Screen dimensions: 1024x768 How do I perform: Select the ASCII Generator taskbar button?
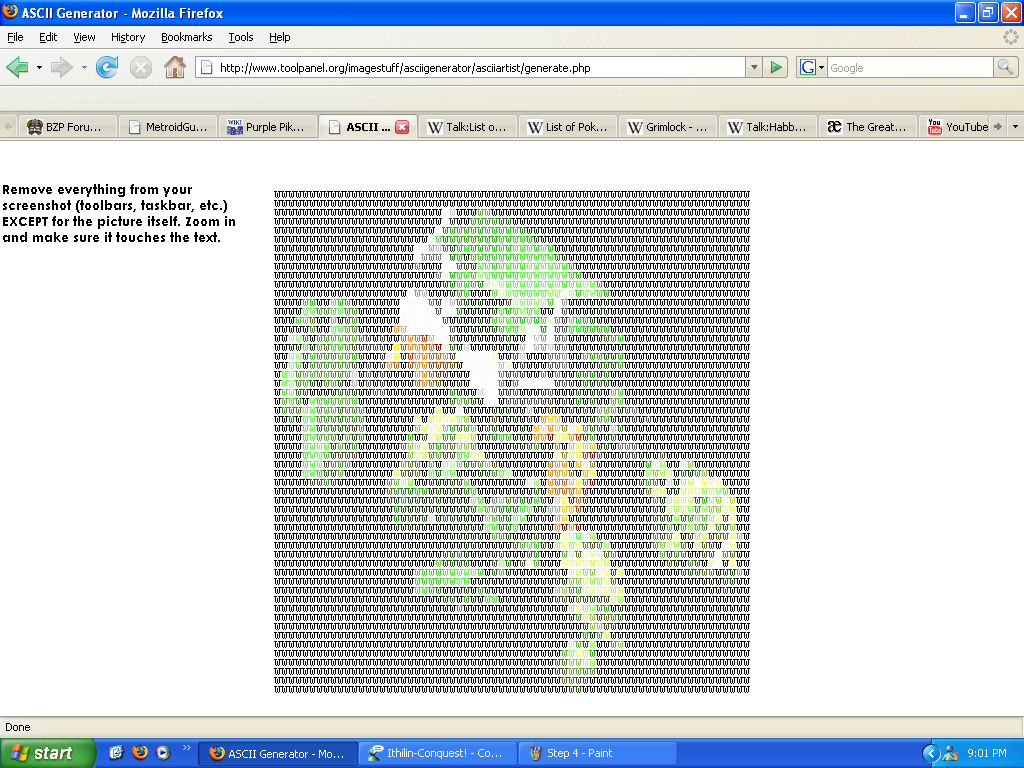(x=278, y=754)
